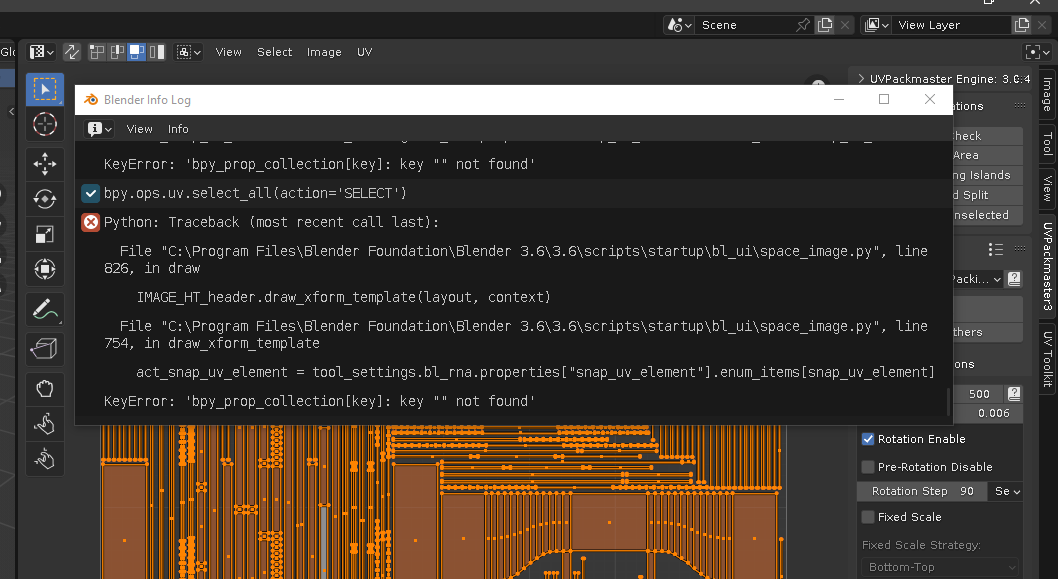Adjust the Rotation Step 90 field

(922, 491)
